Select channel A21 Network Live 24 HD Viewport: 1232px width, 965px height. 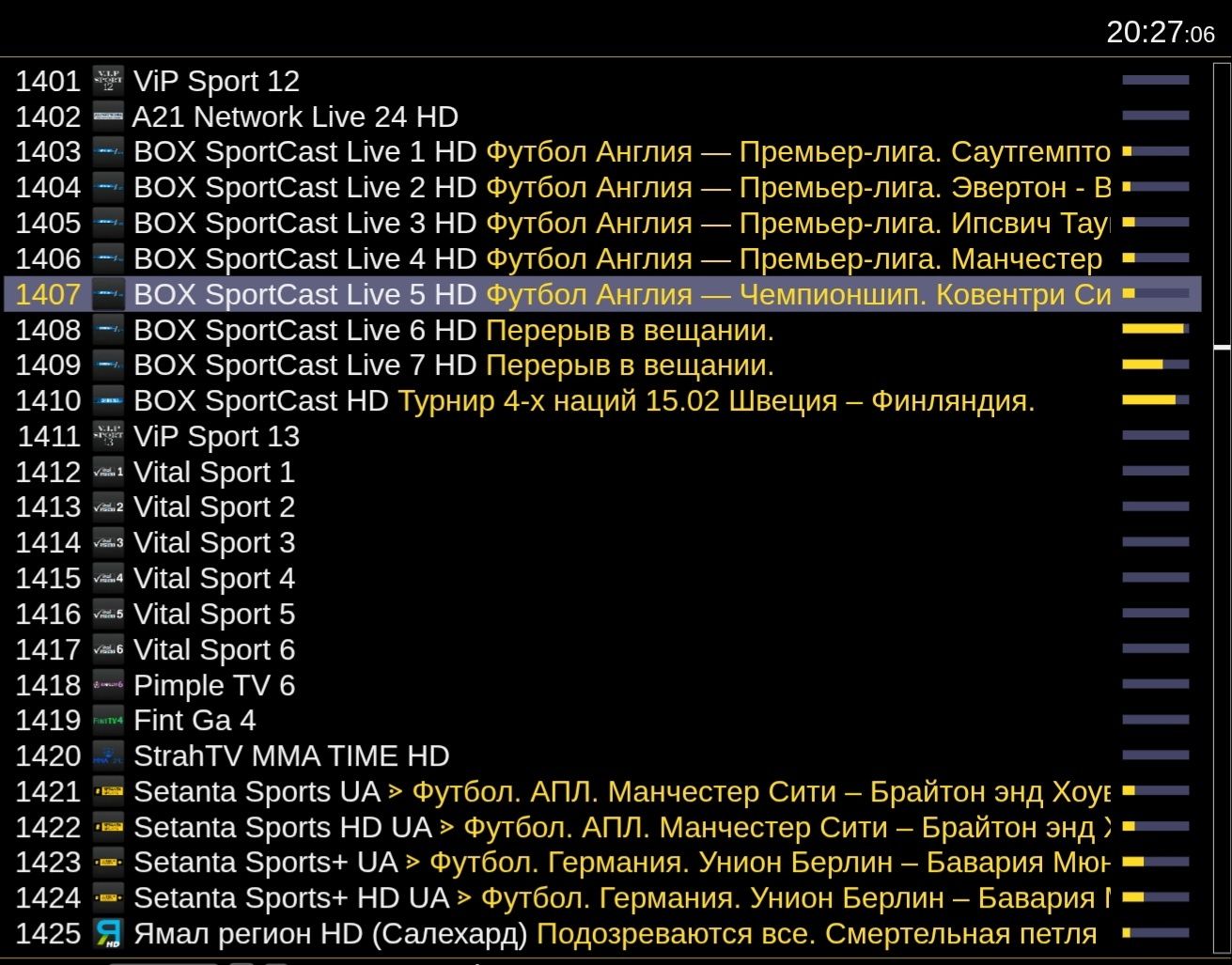coord(602,117)
